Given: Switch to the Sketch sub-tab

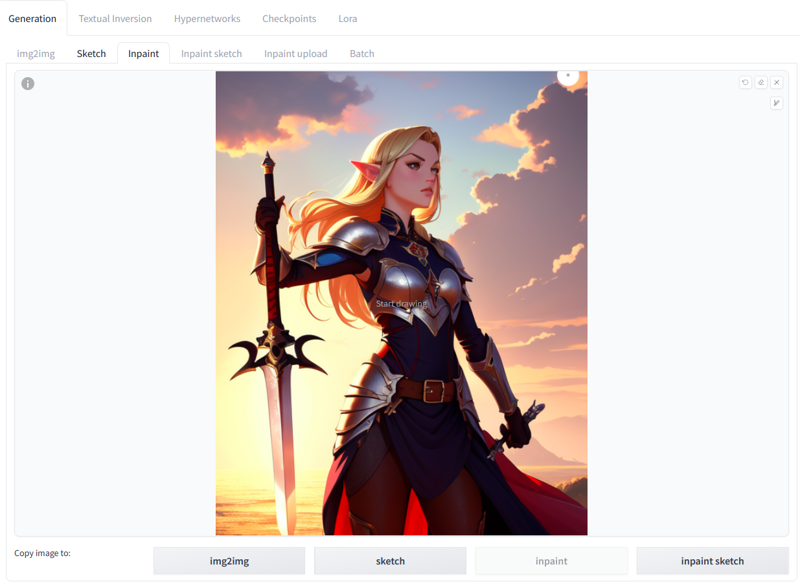Looking at the screenshot, I should tap(91, 54).
